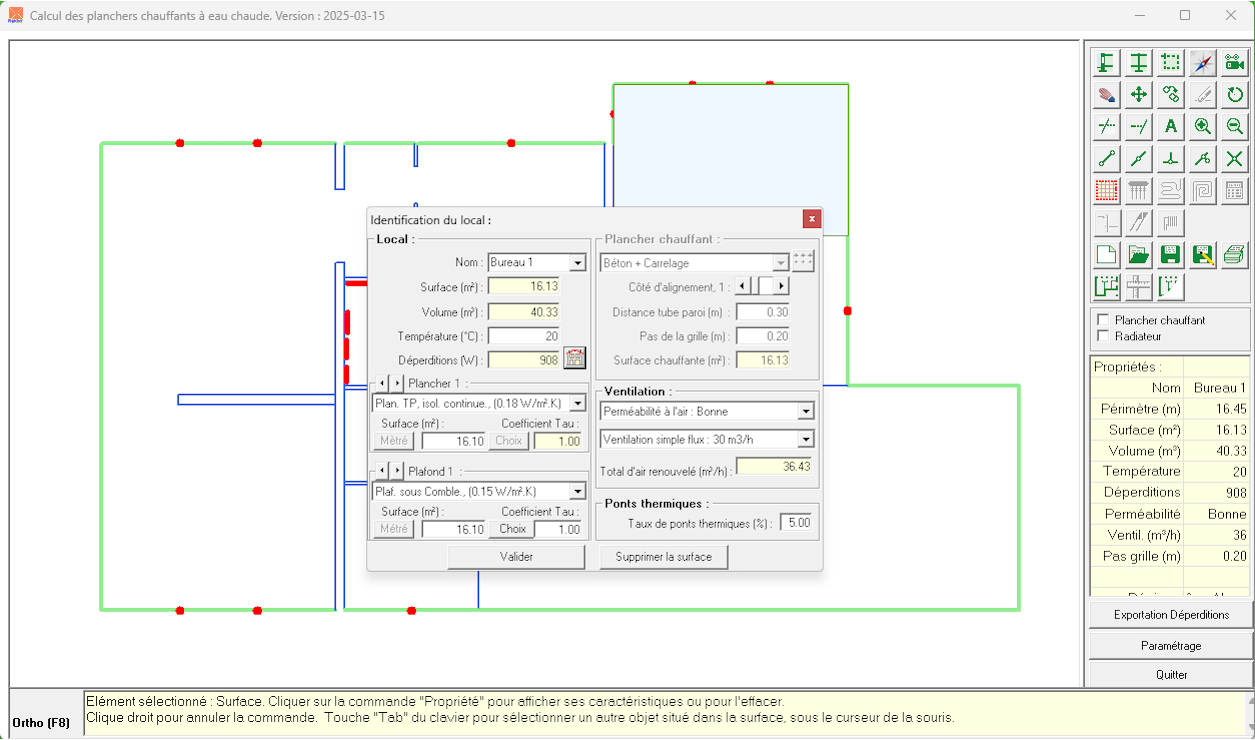Open the heat loss calculator beside Déperditions
The height and width of the screenshot is (740, 1255).
(575, 359)
